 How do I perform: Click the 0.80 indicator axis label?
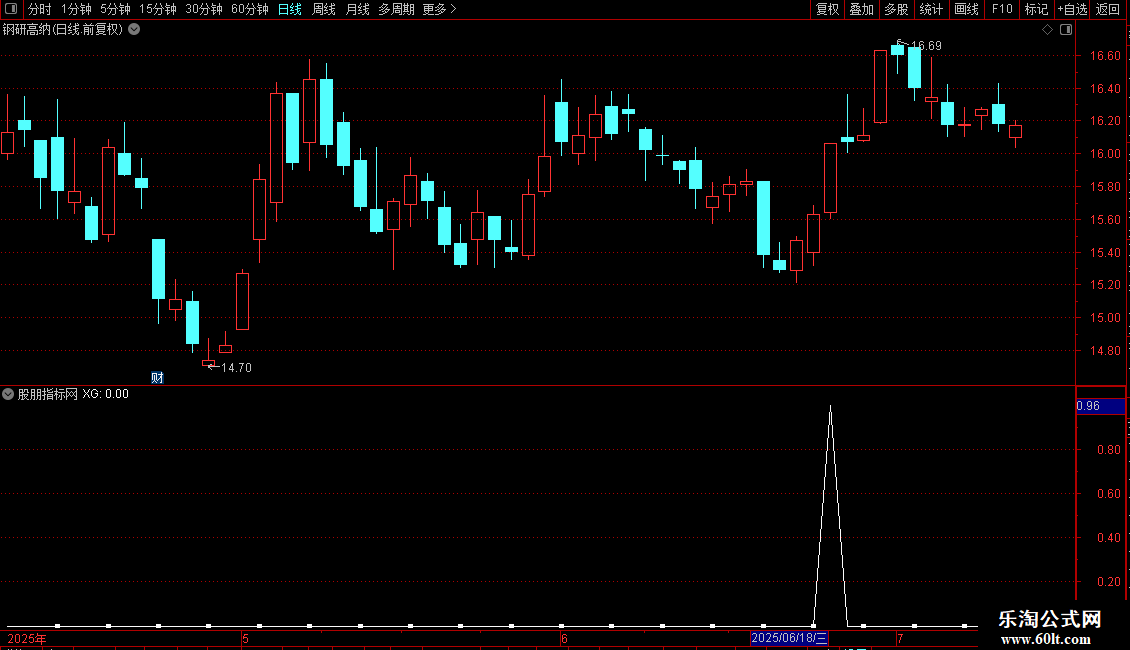[1108, 450]
